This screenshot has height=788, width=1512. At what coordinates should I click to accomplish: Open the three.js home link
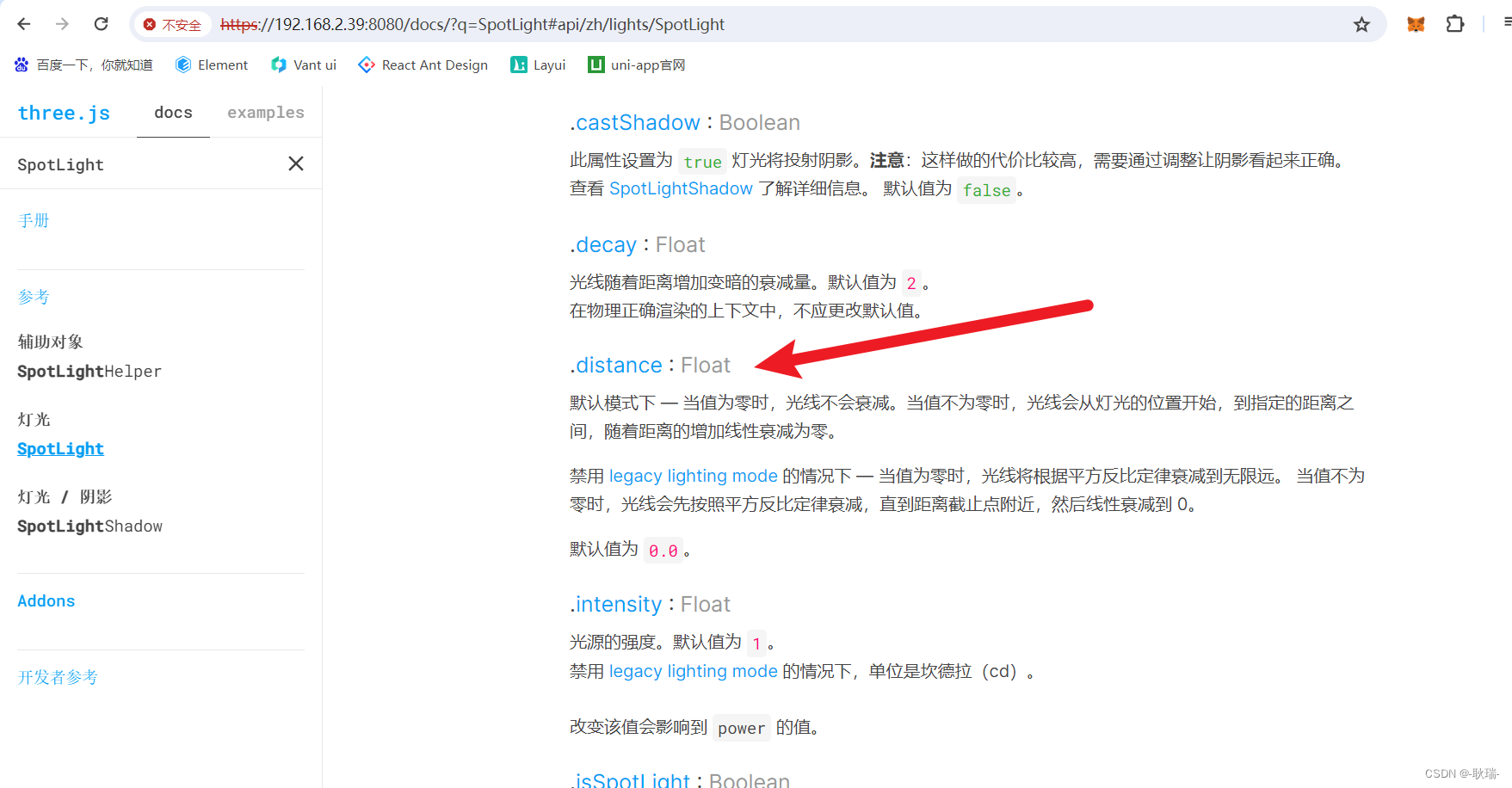64,113
